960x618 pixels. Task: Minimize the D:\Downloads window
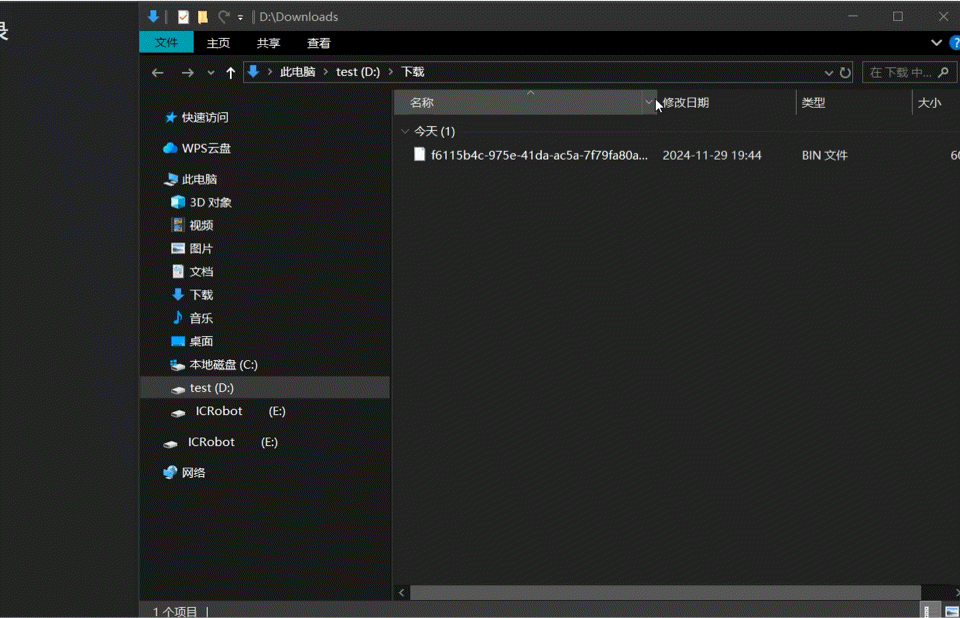pos(853,17)
